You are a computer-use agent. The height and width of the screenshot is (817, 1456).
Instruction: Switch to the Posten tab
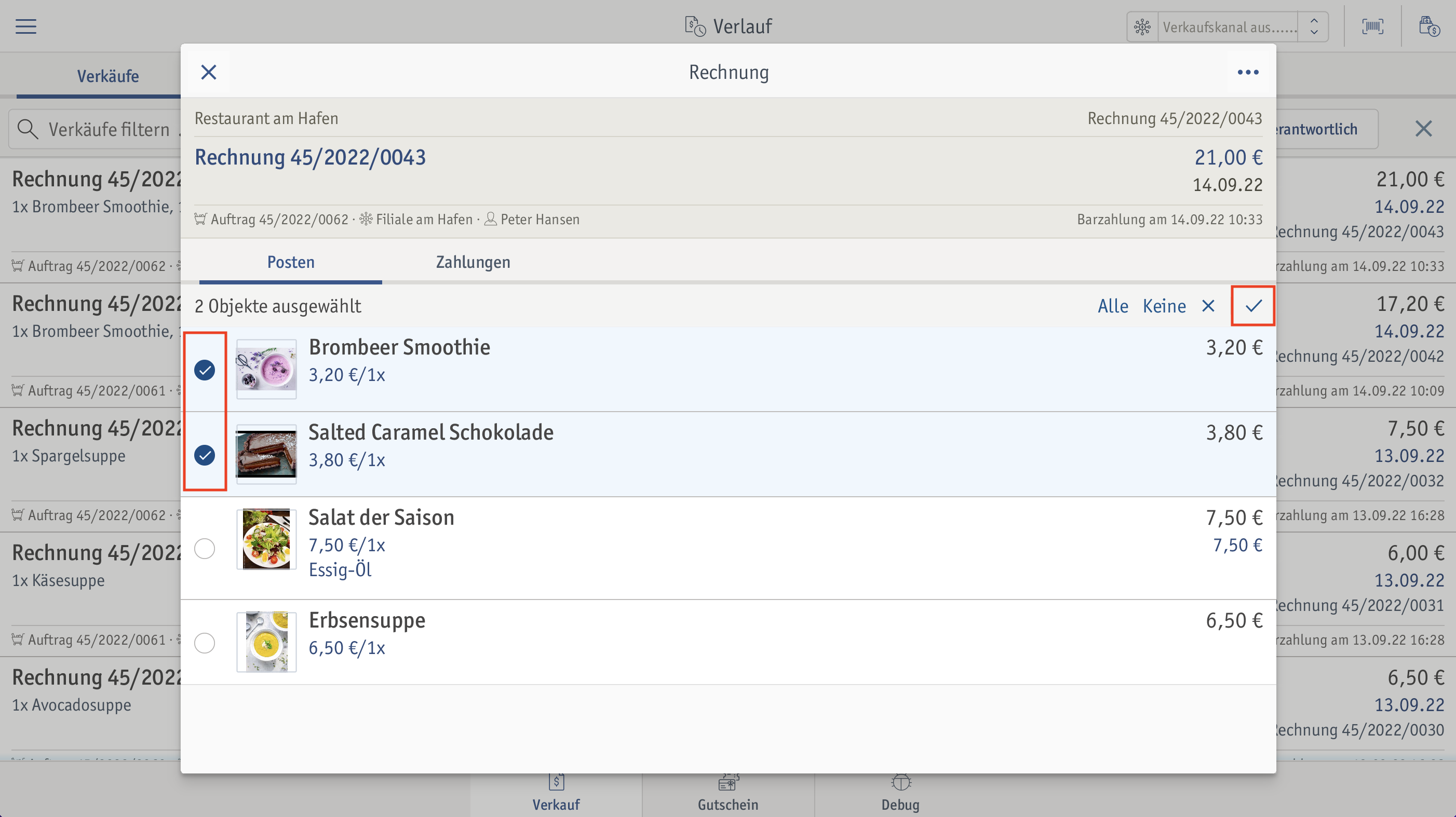click(x=290, y=262)
